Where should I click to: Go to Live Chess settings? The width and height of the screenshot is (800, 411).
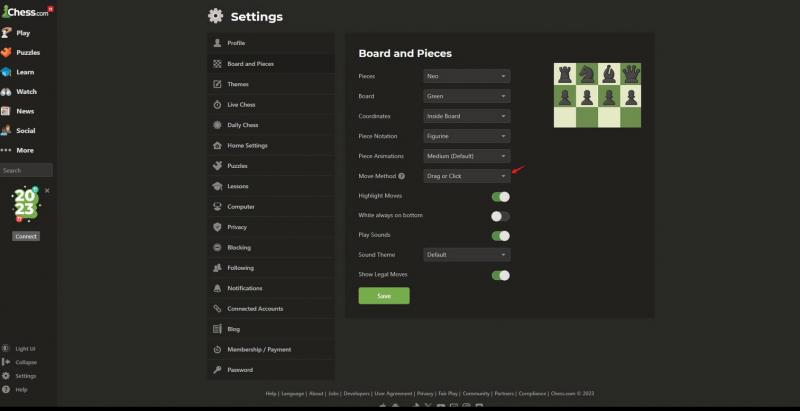(x=241, y=105)
